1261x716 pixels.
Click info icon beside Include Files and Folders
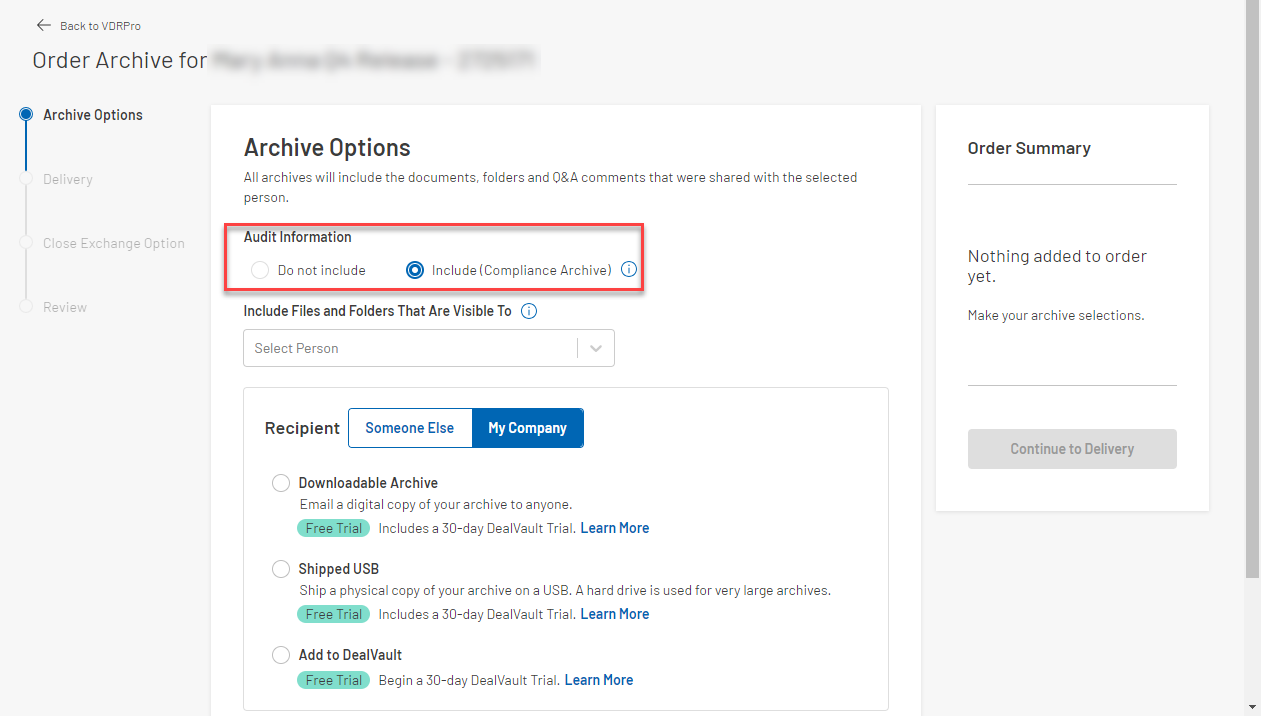(528, 311)
